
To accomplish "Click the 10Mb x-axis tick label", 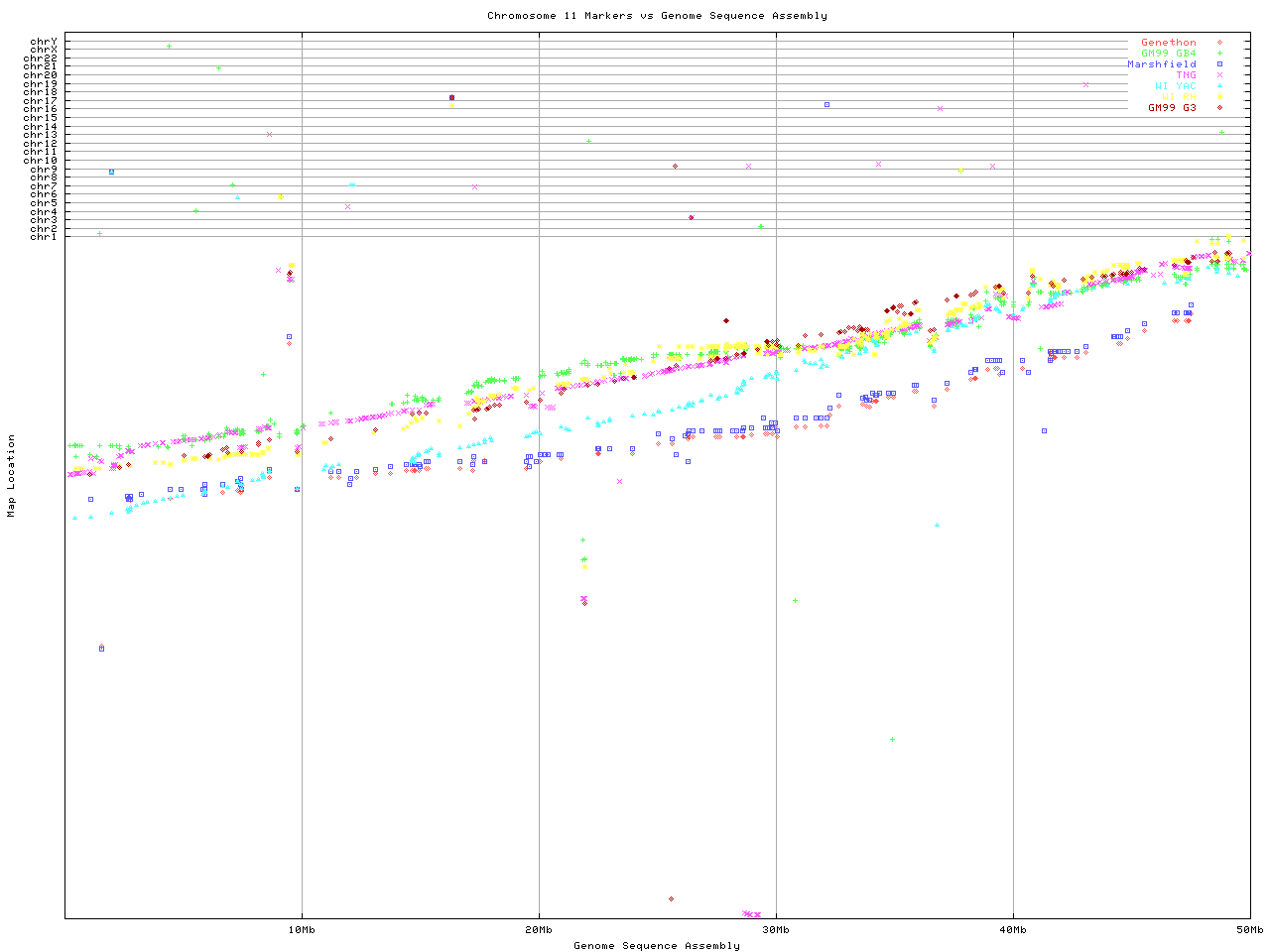I will [302, 930].
